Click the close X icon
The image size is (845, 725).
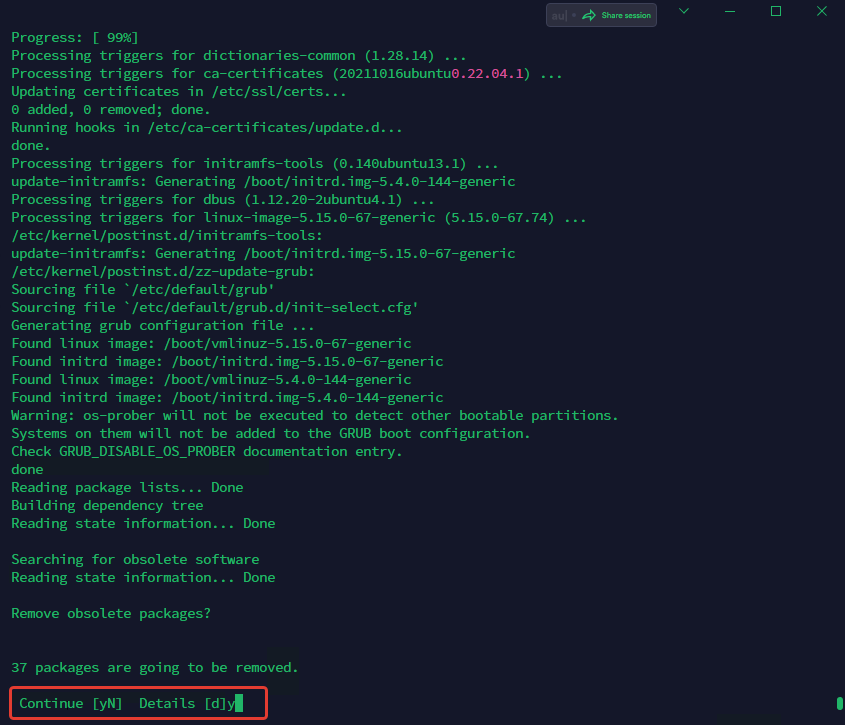pos(821,12)
